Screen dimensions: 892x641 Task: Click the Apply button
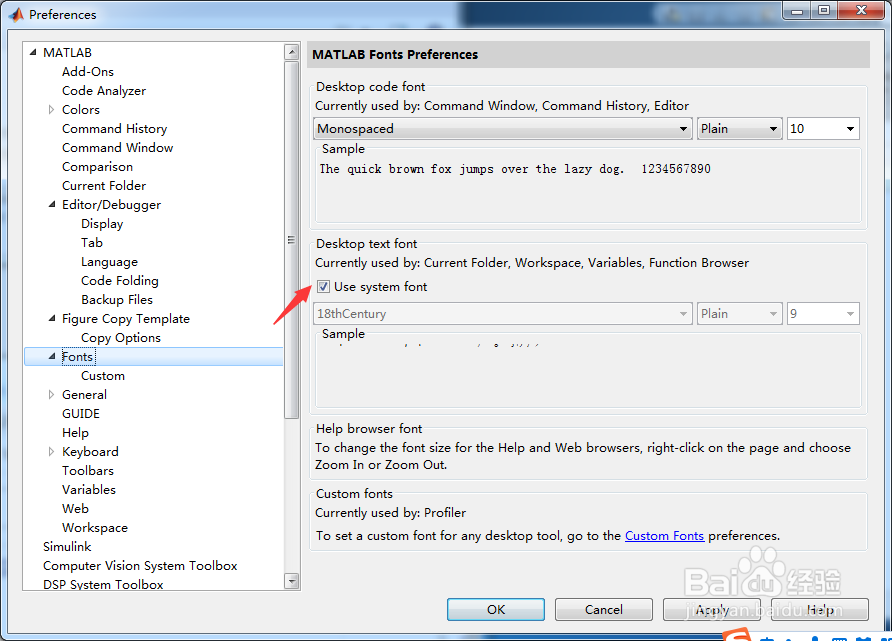(x=712, y=610)
